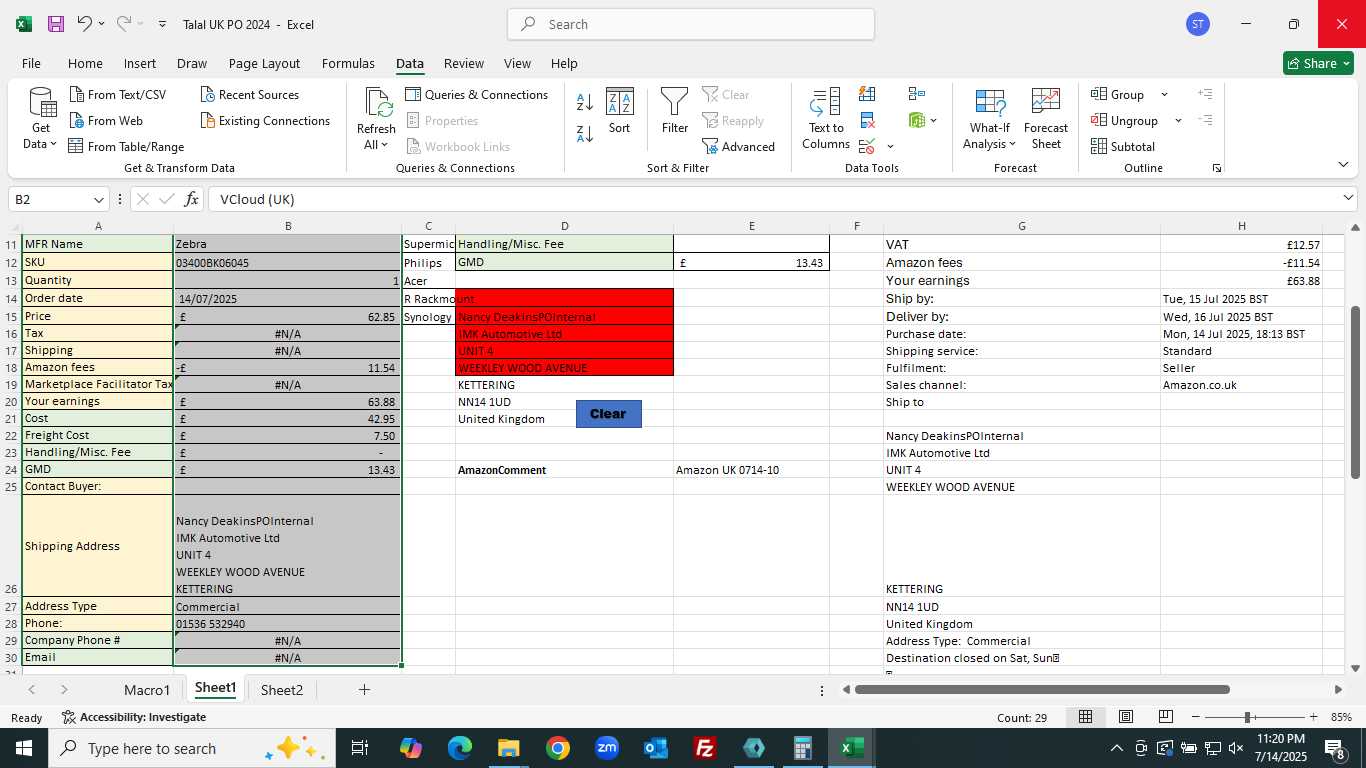
Task: Switch to Page Break Preview
Action: tap(1165, 717)
